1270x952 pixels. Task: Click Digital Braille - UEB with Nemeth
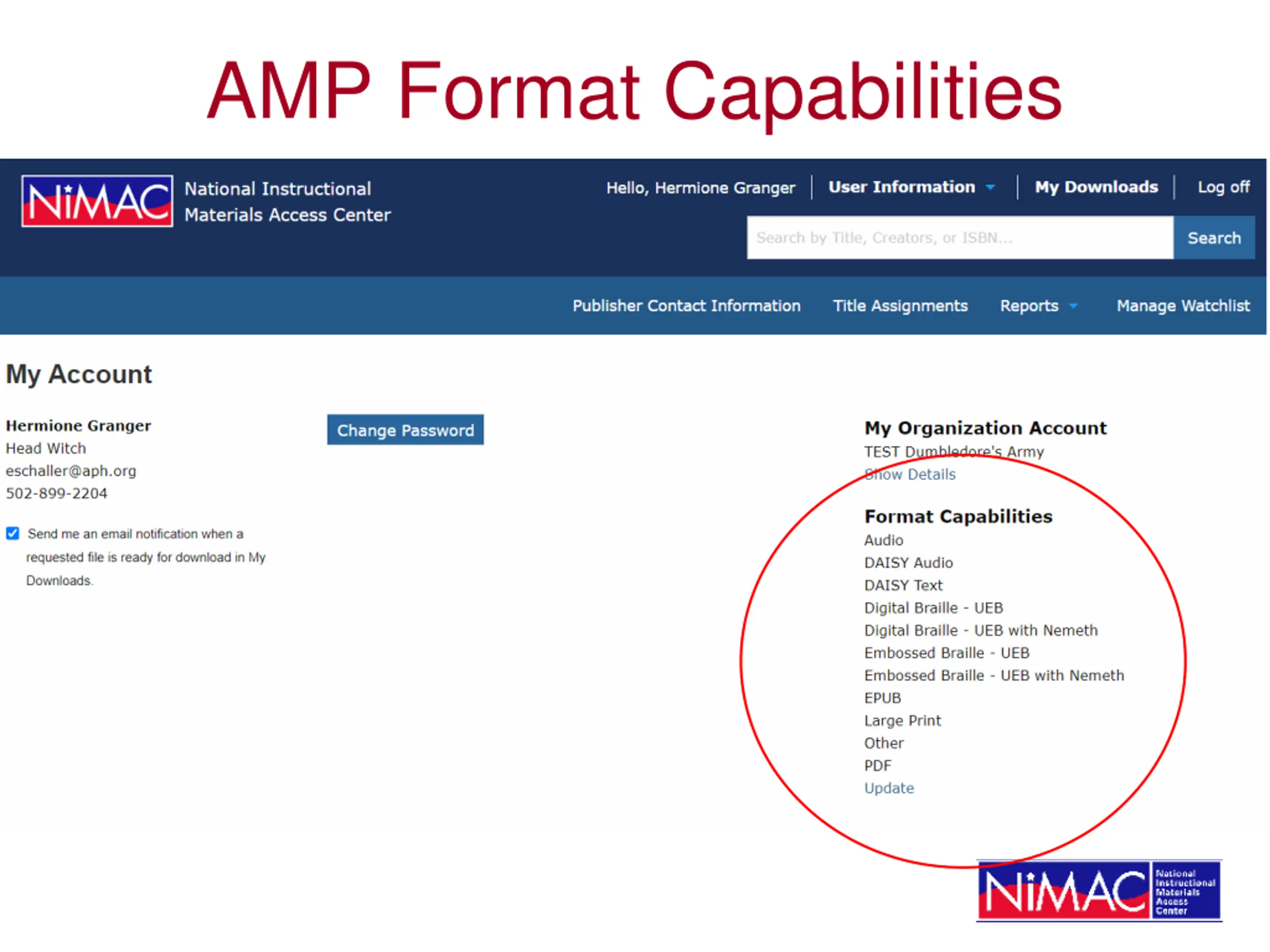pos(981,631)
